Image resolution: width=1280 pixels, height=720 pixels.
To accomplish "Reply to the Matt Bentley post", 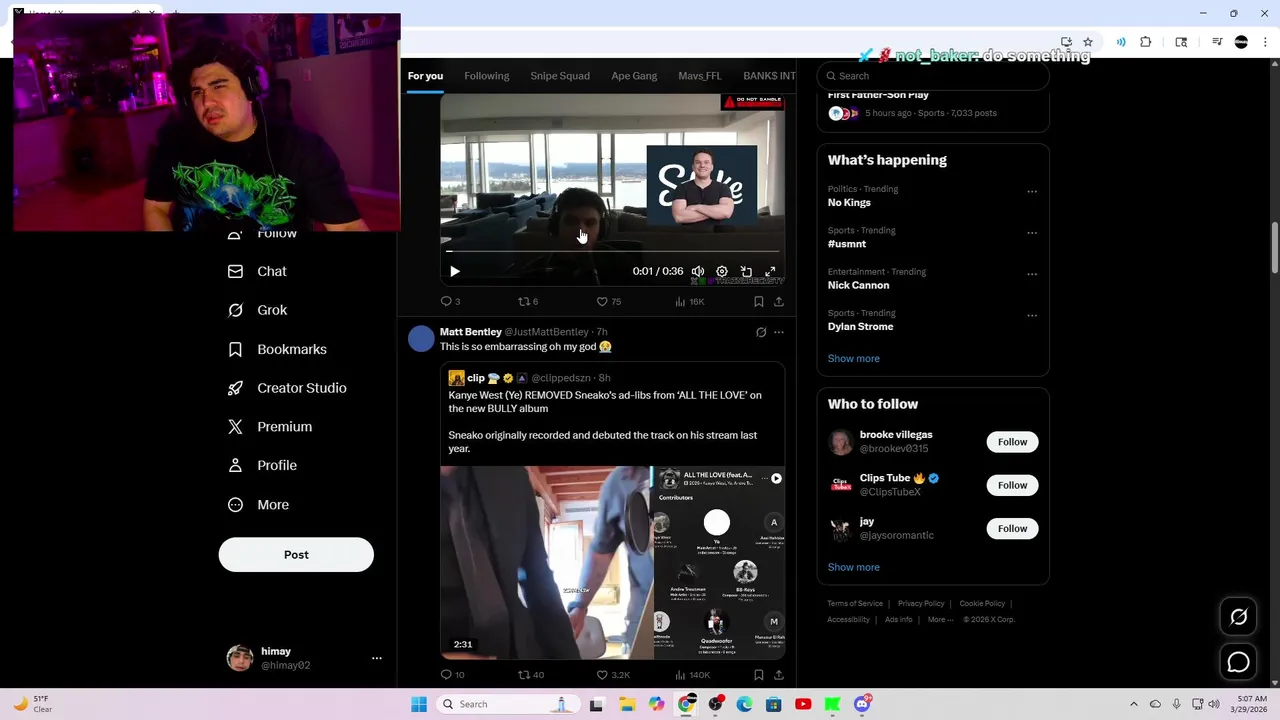I will (x=452, y=675).
